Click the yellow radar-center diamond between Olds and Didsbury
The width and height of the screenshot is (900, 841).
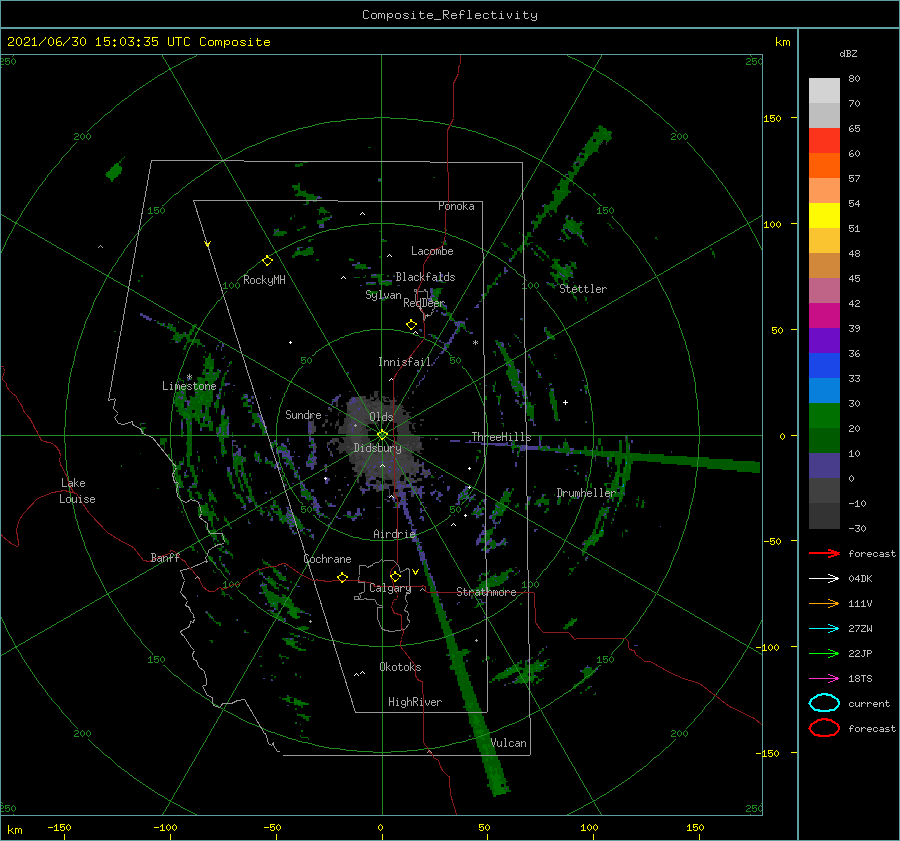[x=382, y=435]
